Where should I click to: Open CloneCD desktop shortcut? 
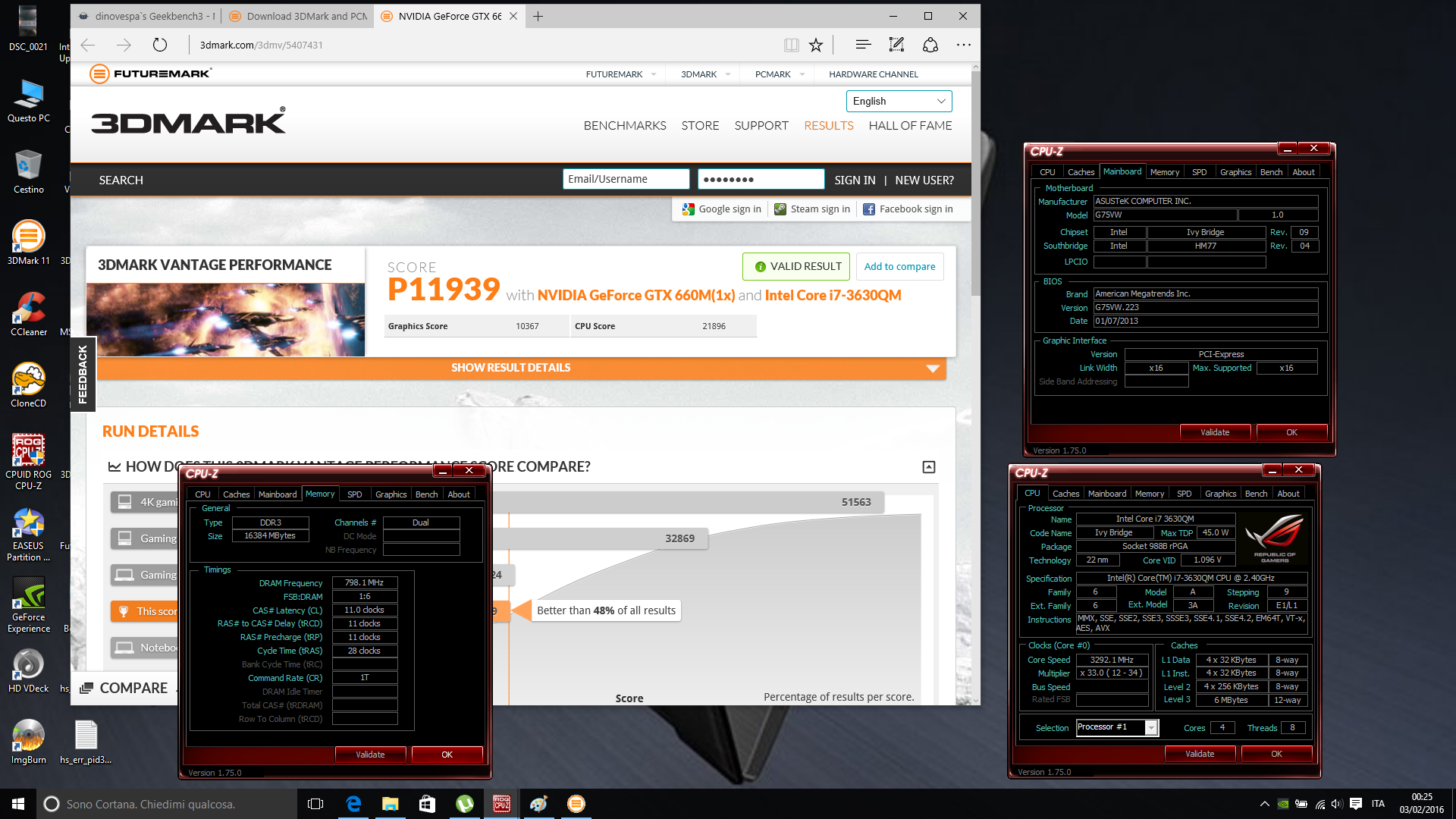tap(29, 385)
